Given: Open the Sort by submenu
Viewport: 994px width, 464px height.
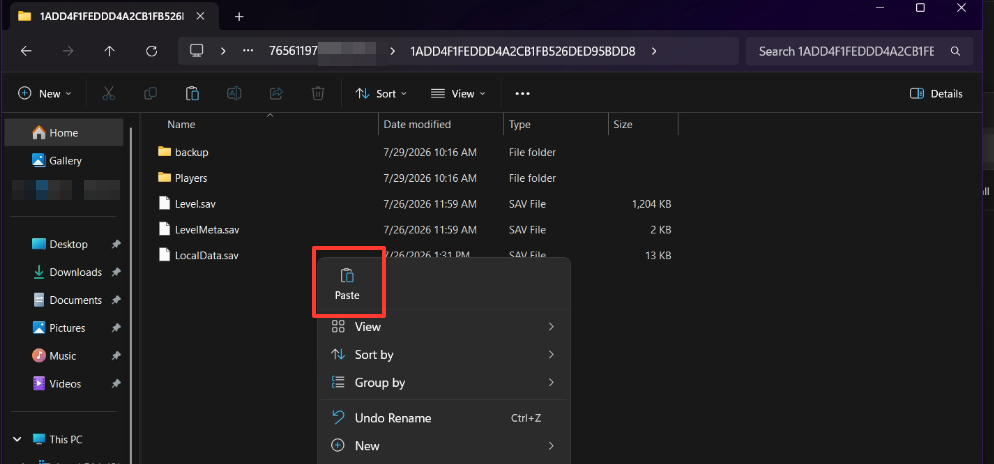Looking at the screenshot, I should coord(443,355).
